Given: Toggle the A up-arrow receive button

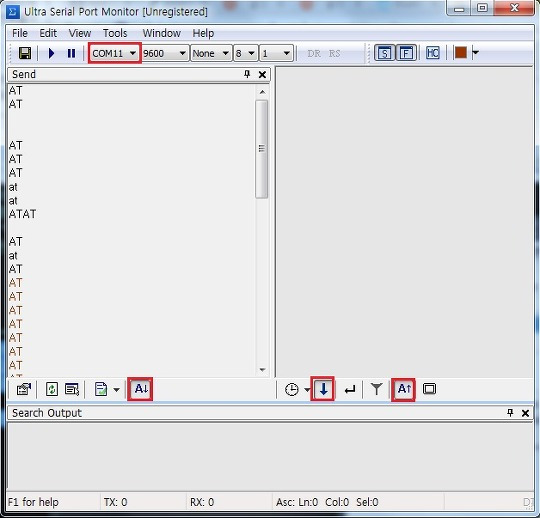Looking at the screenshot, I should click(404, 389).
